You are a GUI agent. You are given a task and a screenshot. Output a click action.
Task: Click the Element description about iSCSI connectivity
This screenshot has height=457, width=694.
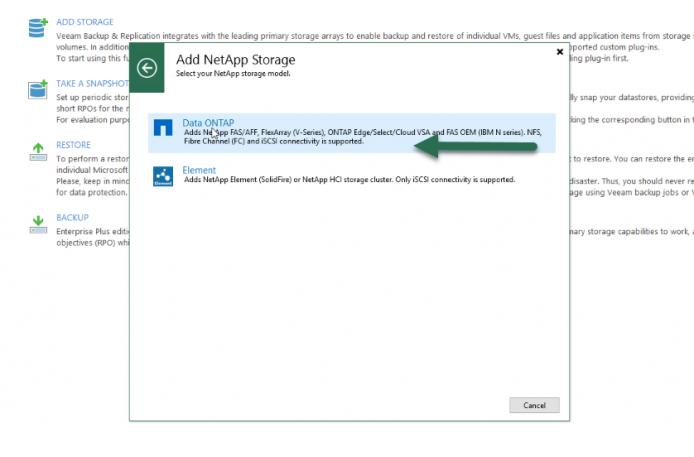349,180
